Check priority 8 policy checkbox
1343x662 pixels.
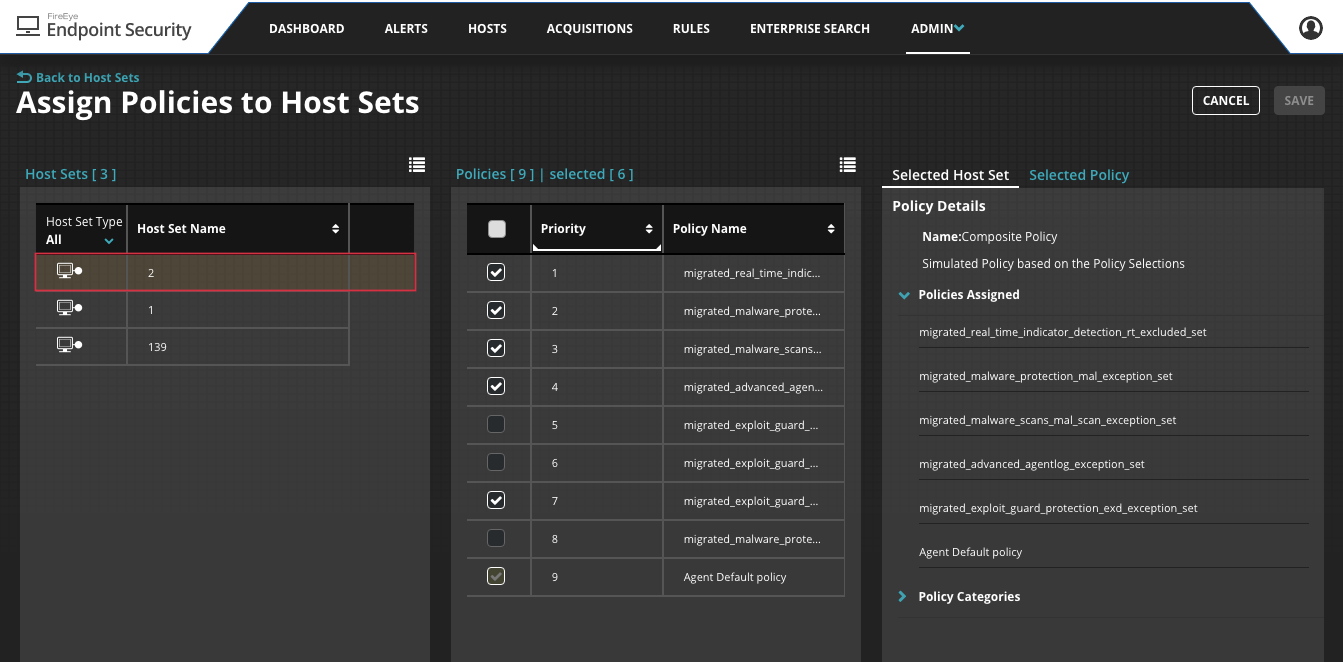[x=496, y=538]
